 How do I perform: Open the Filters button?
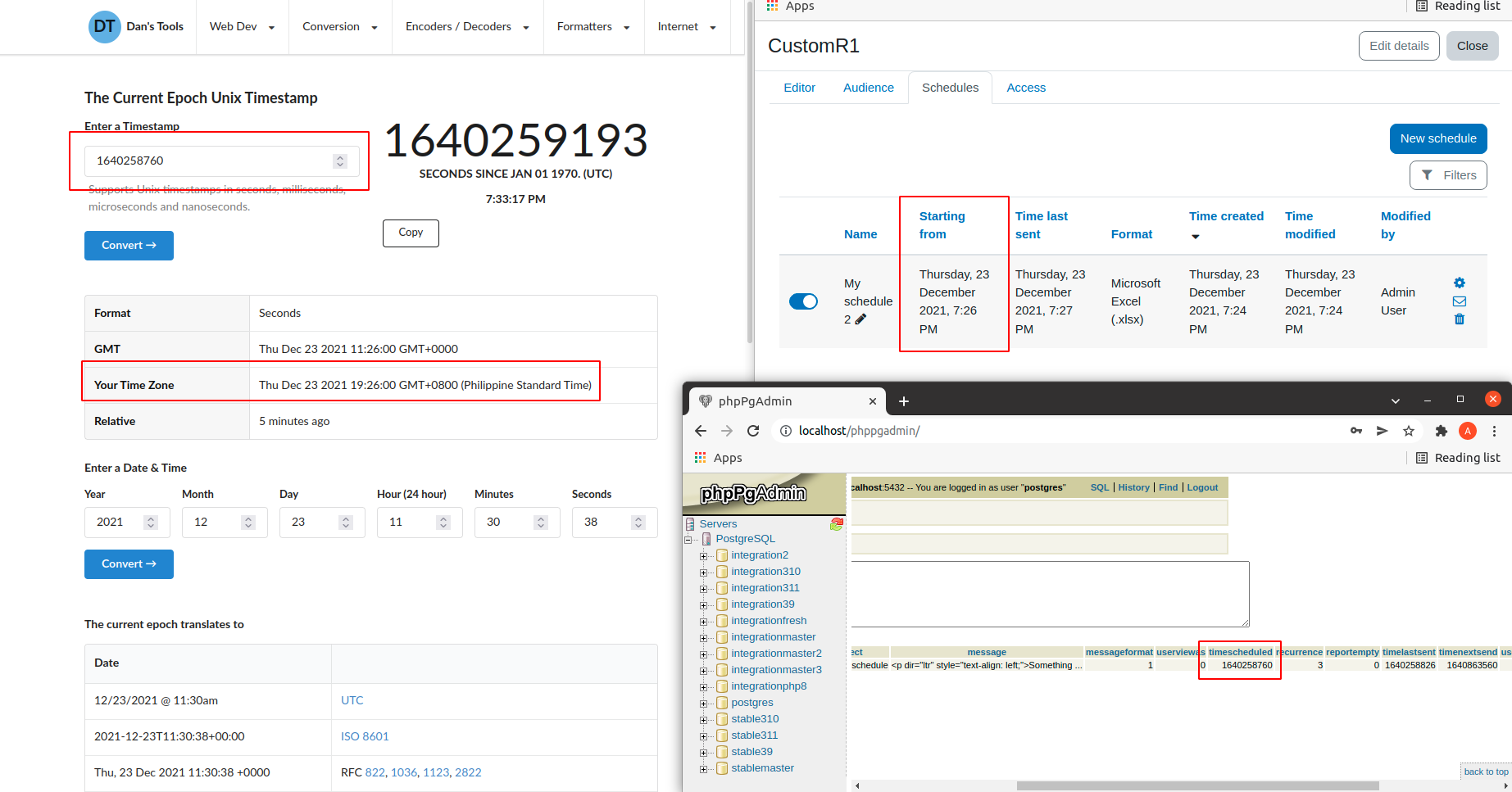coord(1448,175)
